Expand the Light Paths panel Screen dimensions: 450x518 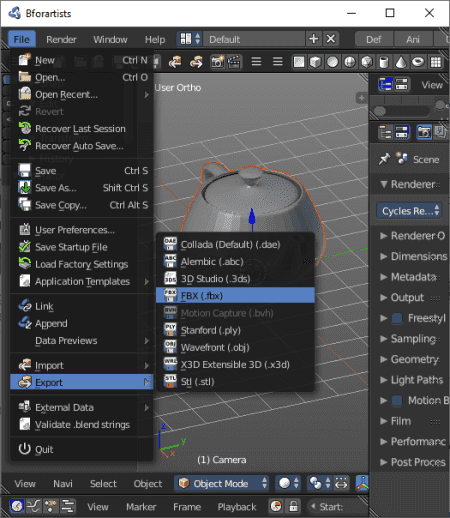[x=412, y=380]
